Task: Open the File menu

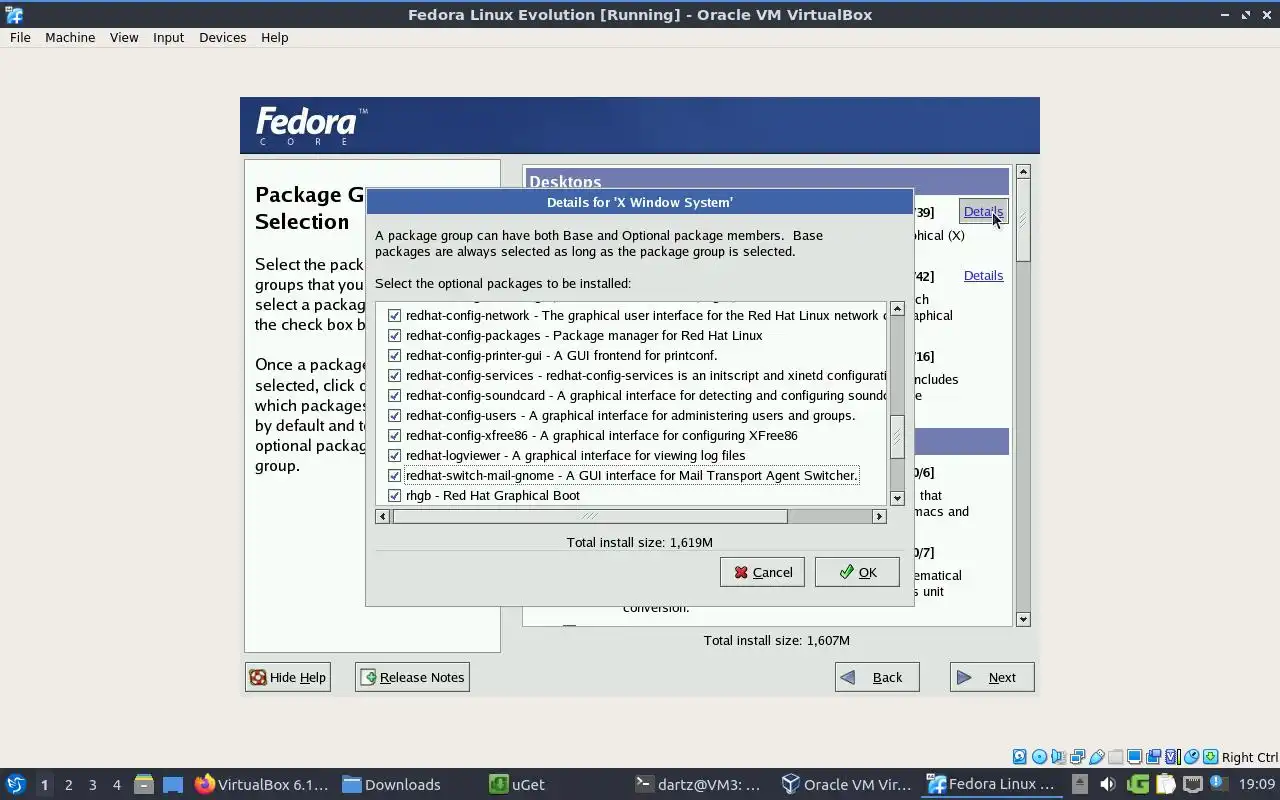Action: point(20,37)
